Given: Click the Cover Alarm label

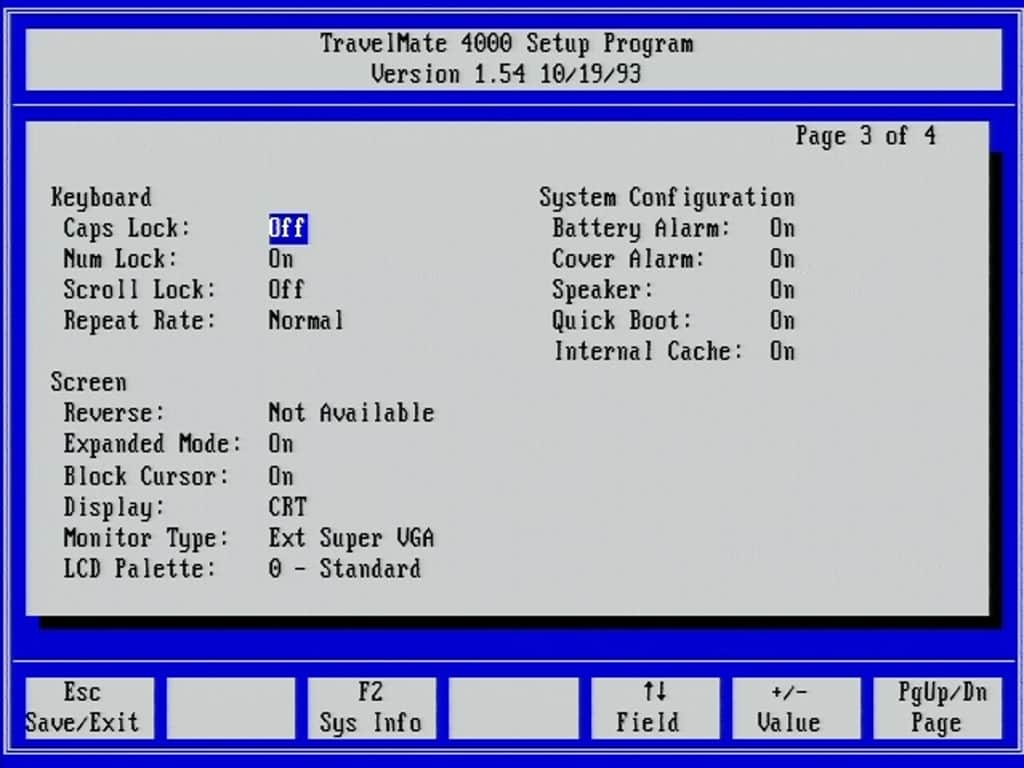Looking at the screenshot, I should pyautogui.click(x=628, y=259).
